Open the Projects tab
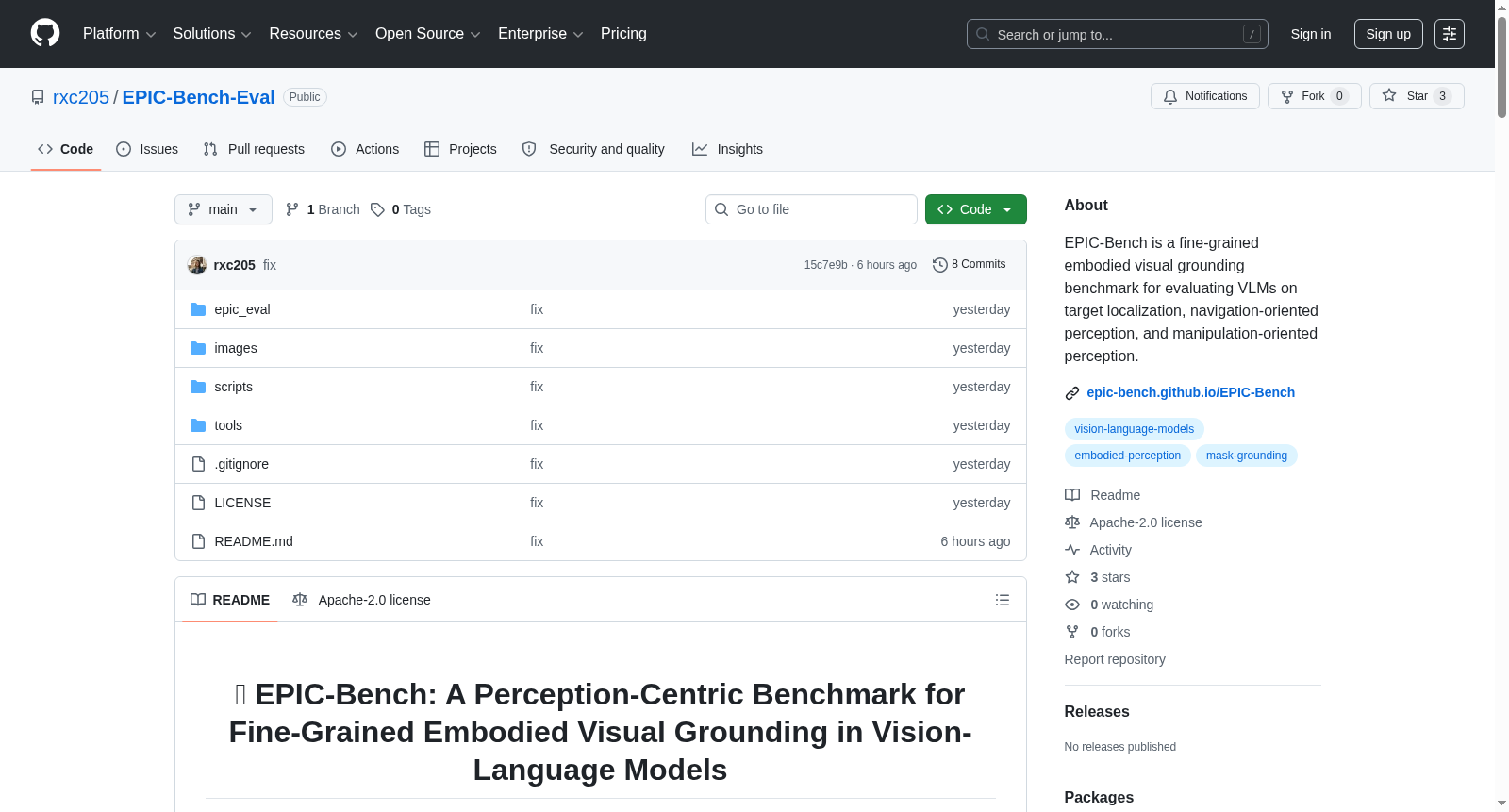 point(460,149)
